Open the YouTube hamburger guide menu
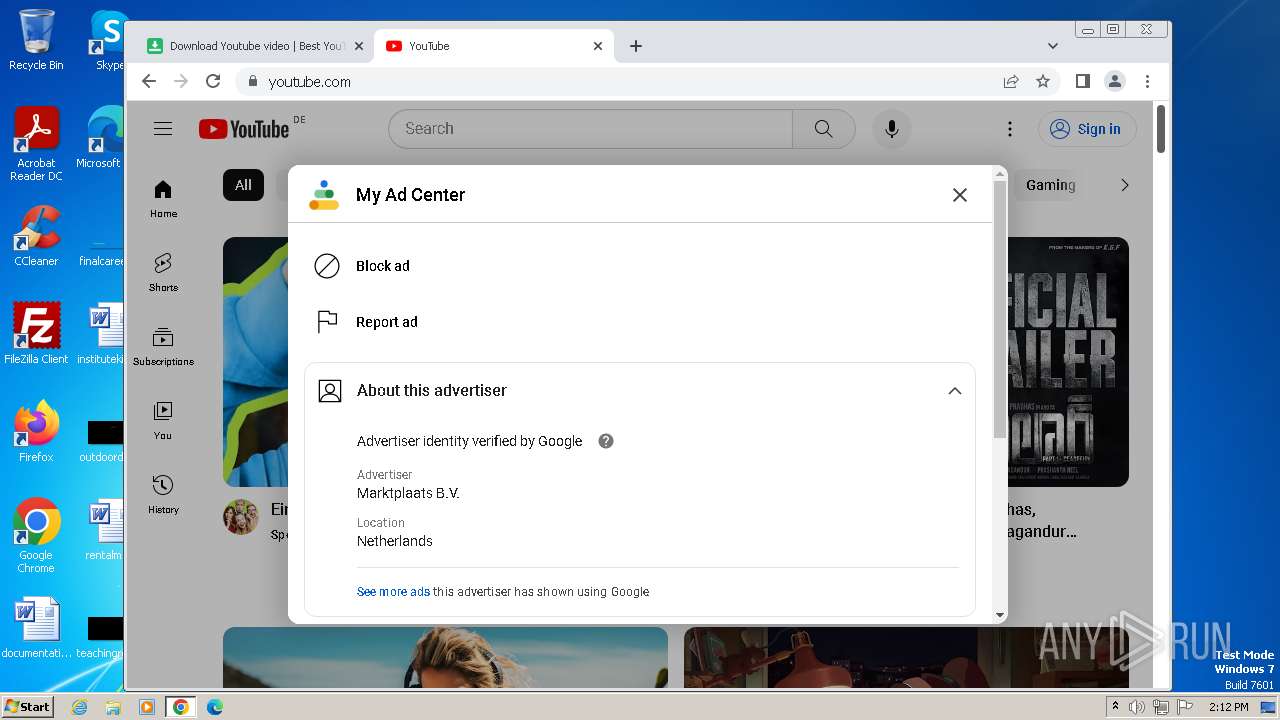 click(x=163, y=129)
